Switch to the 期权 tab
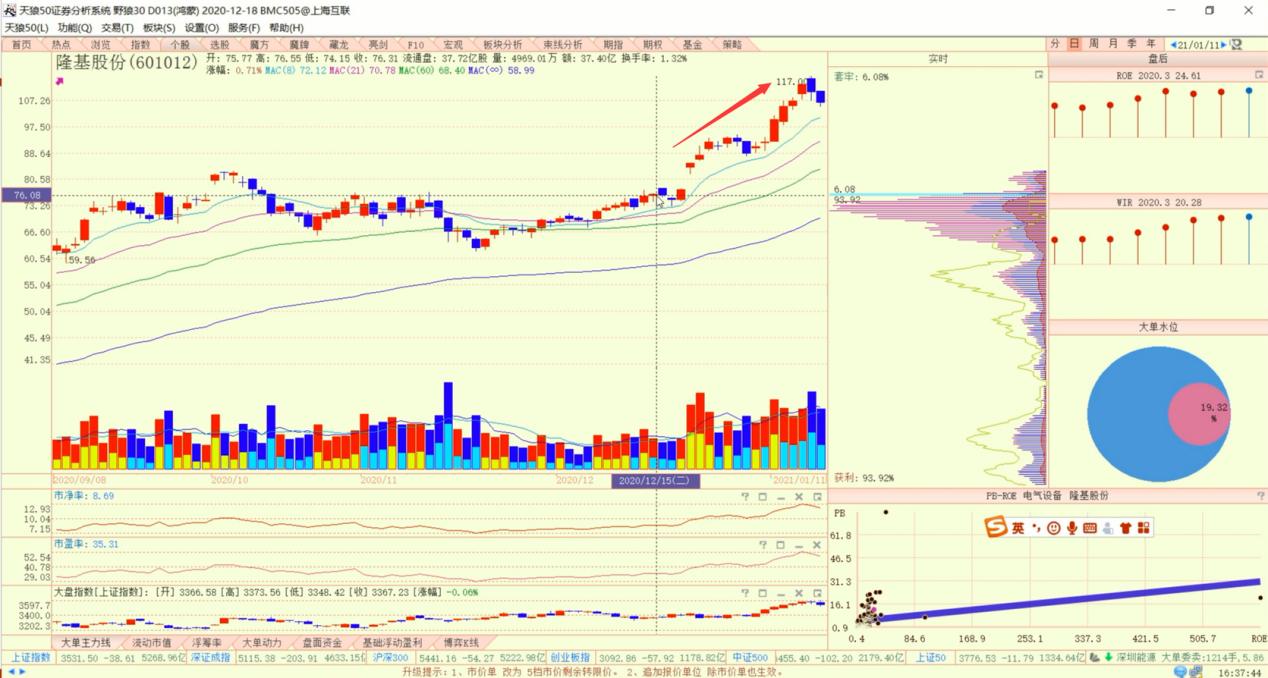 (653, 45)
